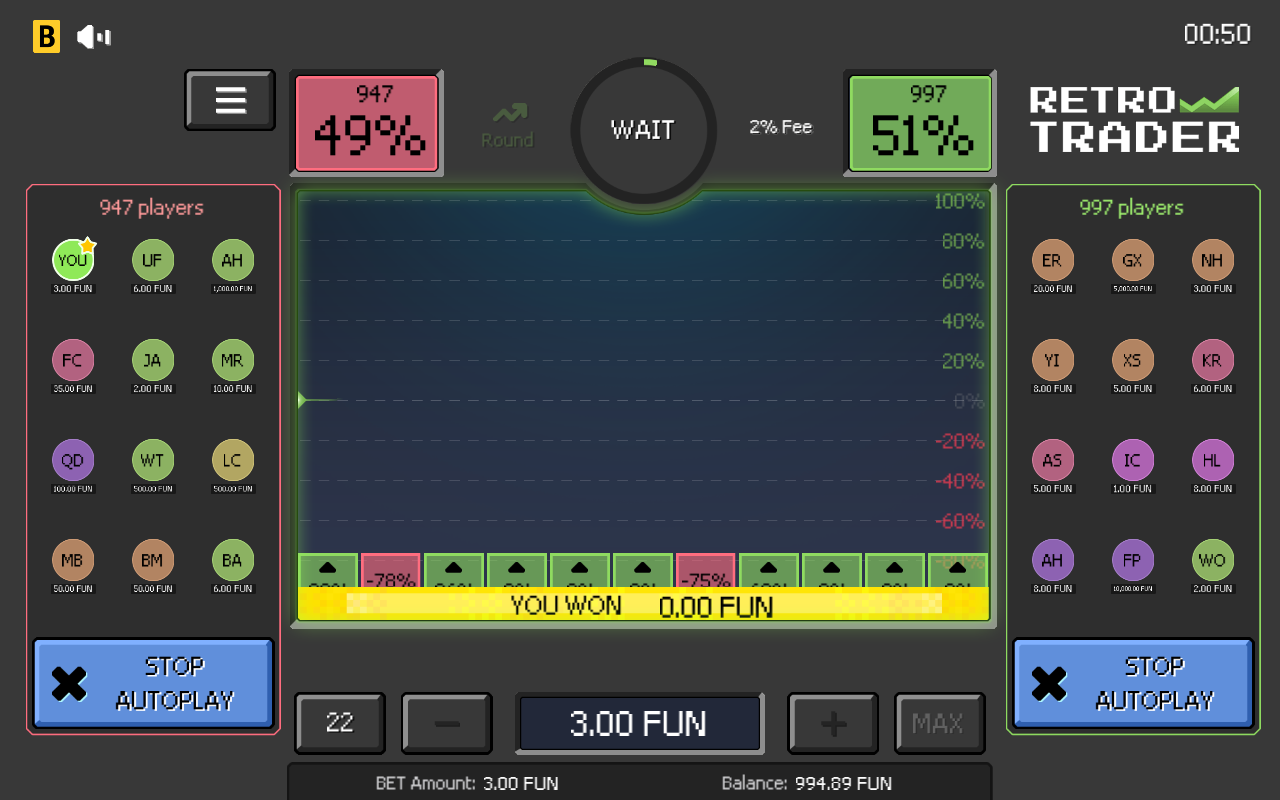
Task: Bet up on the green 51% button
Action: click(x=921, y=123)
